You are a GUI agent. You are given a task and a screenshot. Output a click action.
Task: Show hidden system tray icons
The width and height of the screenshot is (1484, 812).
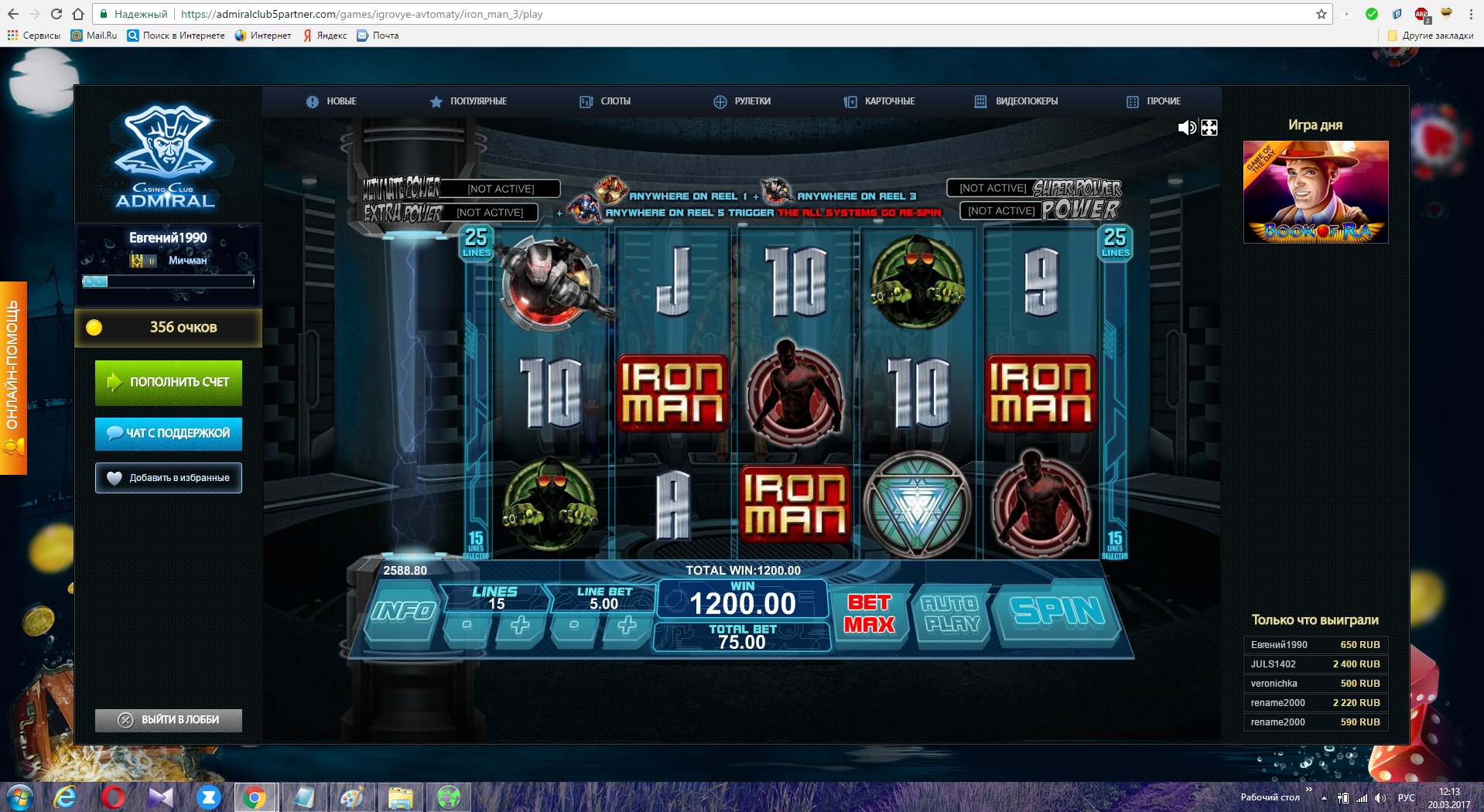click(1324, 797)
